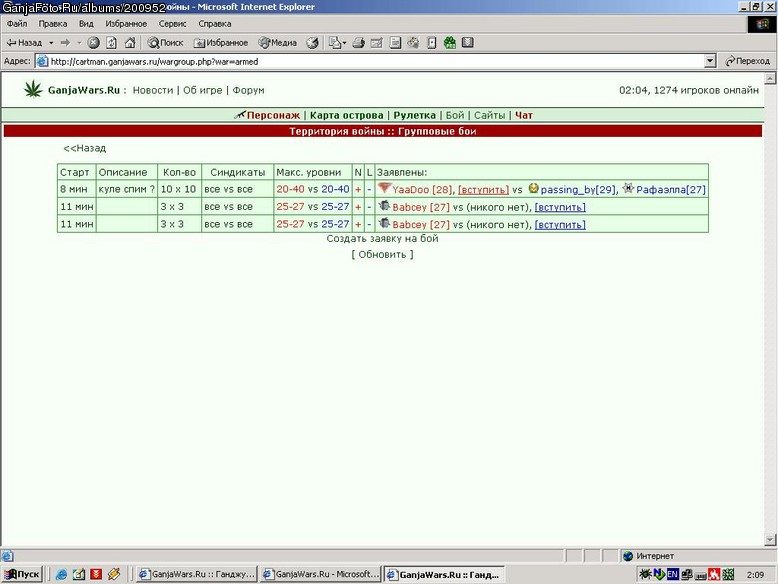The image size is (778, 584).
Task: Click the Карта острова navigation link
Action: (346, 115)
